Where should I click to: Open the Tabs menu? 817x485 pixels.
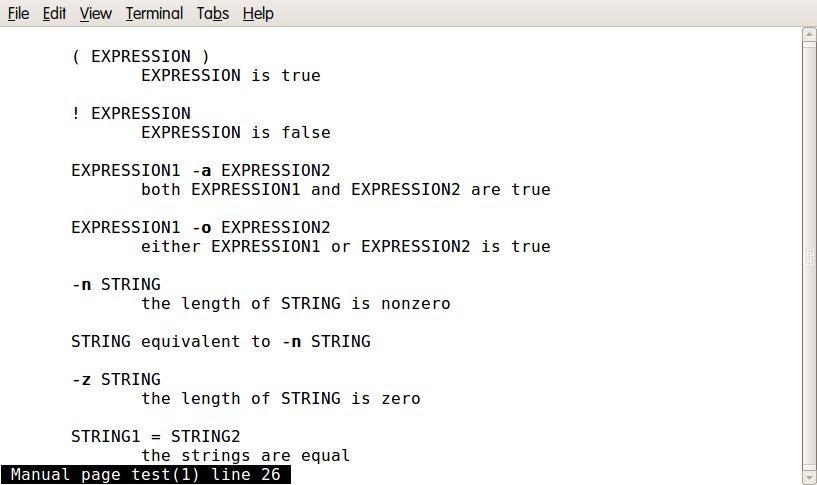213,13
